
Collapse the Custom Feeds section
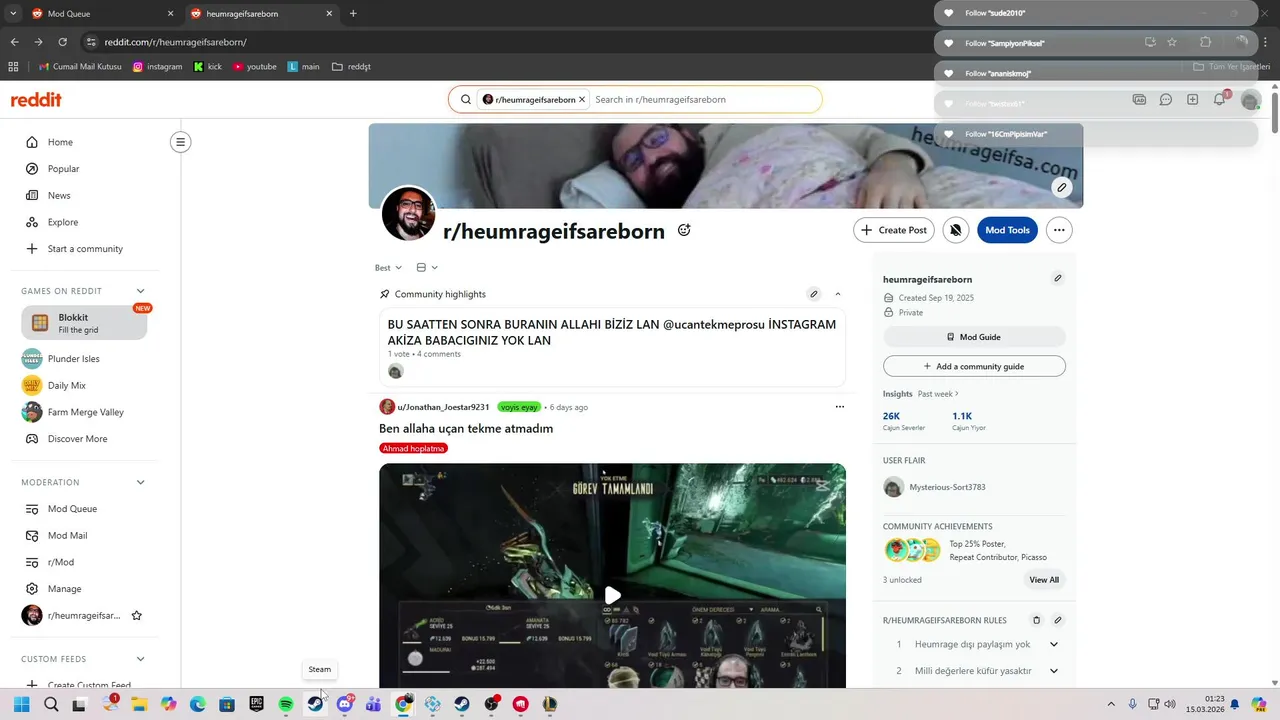pos(140,659)
